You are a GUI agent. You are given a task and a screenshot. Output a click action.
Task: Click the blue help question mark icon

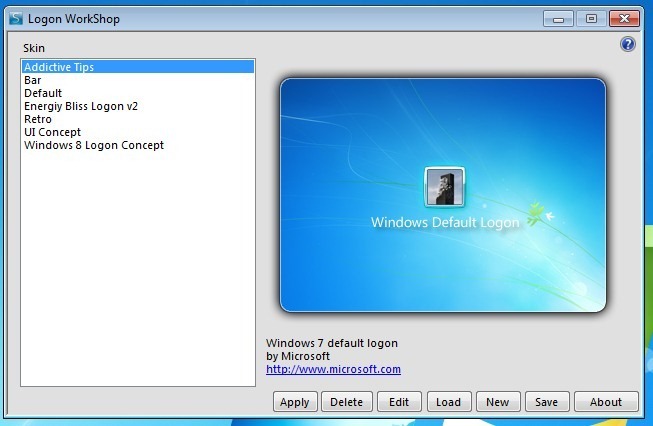[x=628, y=44]
